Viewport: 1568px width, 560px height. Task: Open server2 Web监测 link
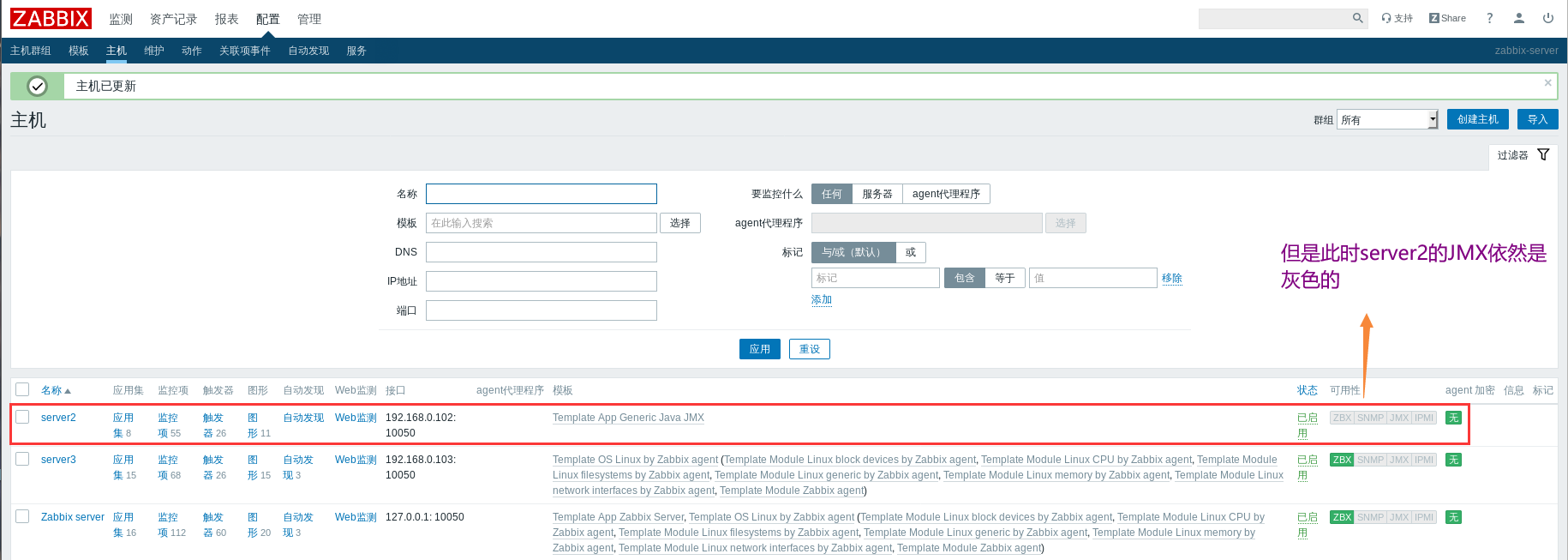point(356,418)
